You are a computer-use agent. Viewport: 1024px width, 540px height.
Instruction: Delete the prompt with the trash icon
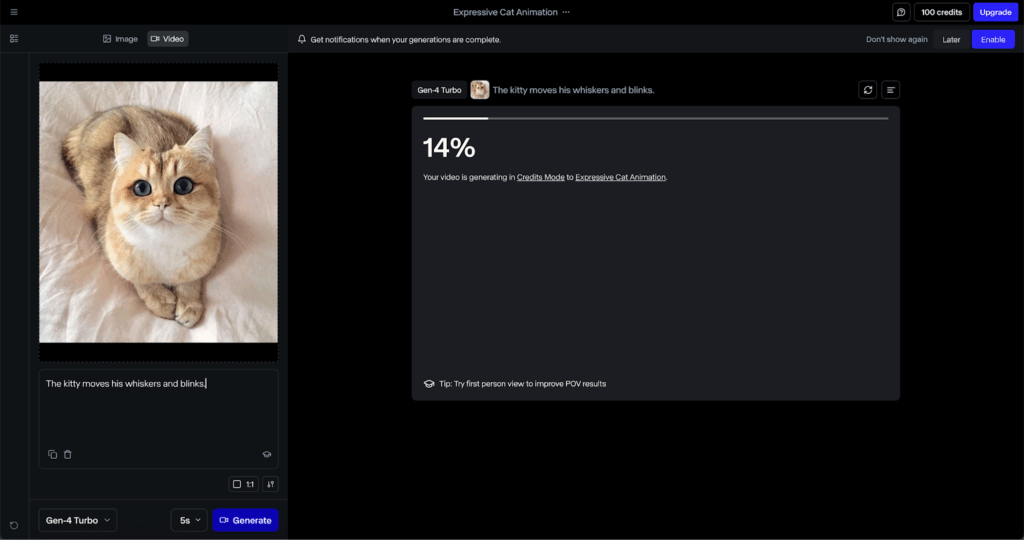click(67, 454)
